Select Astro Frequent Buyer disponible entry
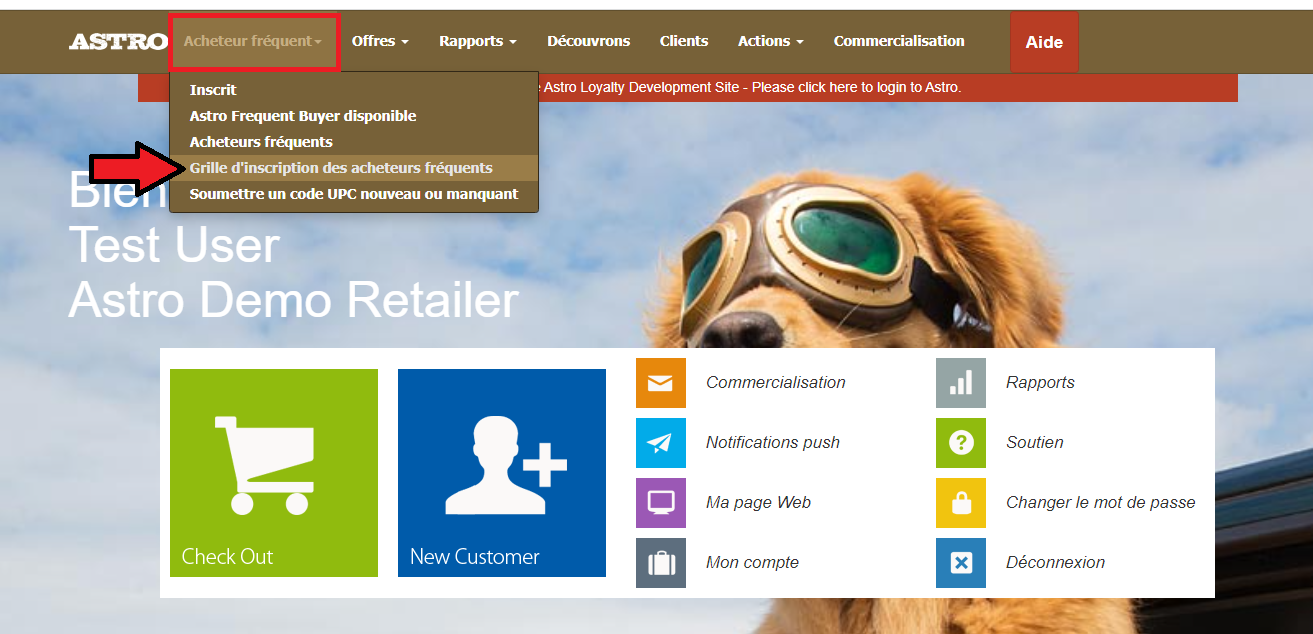The width and height of the screenshot is (1313, 634). tap(303, 116)
